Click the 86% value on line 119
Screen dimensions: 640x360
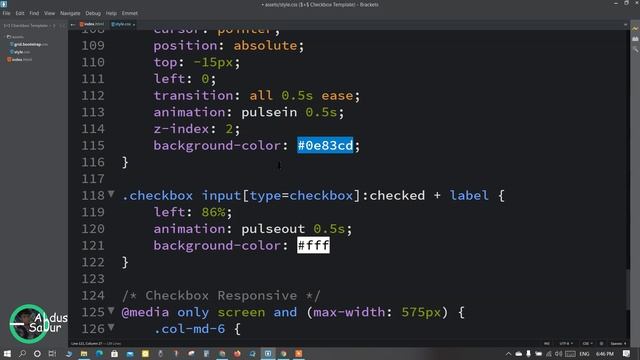[213, 212]
